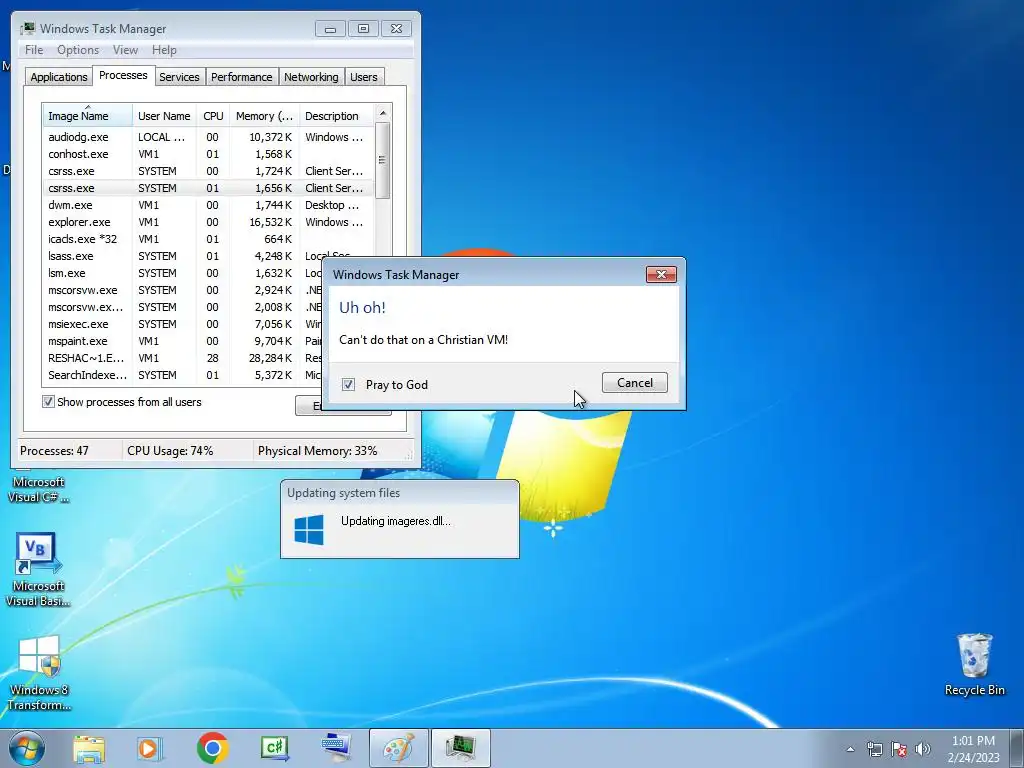Sort by User Name column header
1024x768 pixels.
tap(165, 116)
